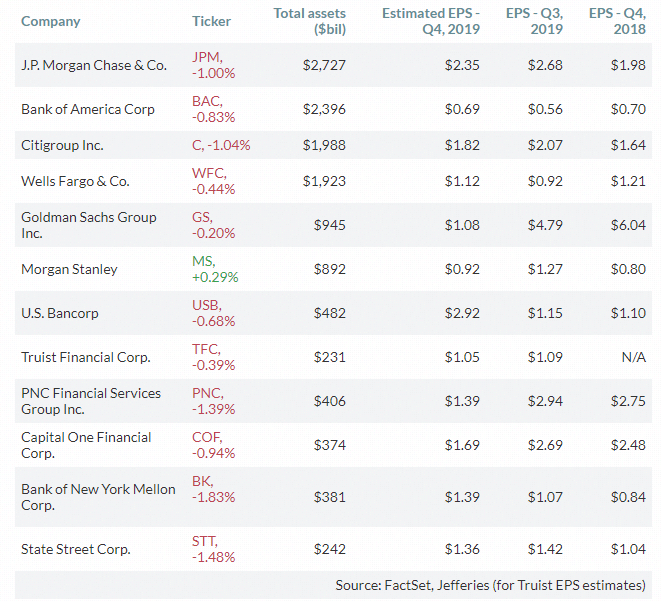
Task: Click the JPM ticker link
Action: [x=207, y=57]
